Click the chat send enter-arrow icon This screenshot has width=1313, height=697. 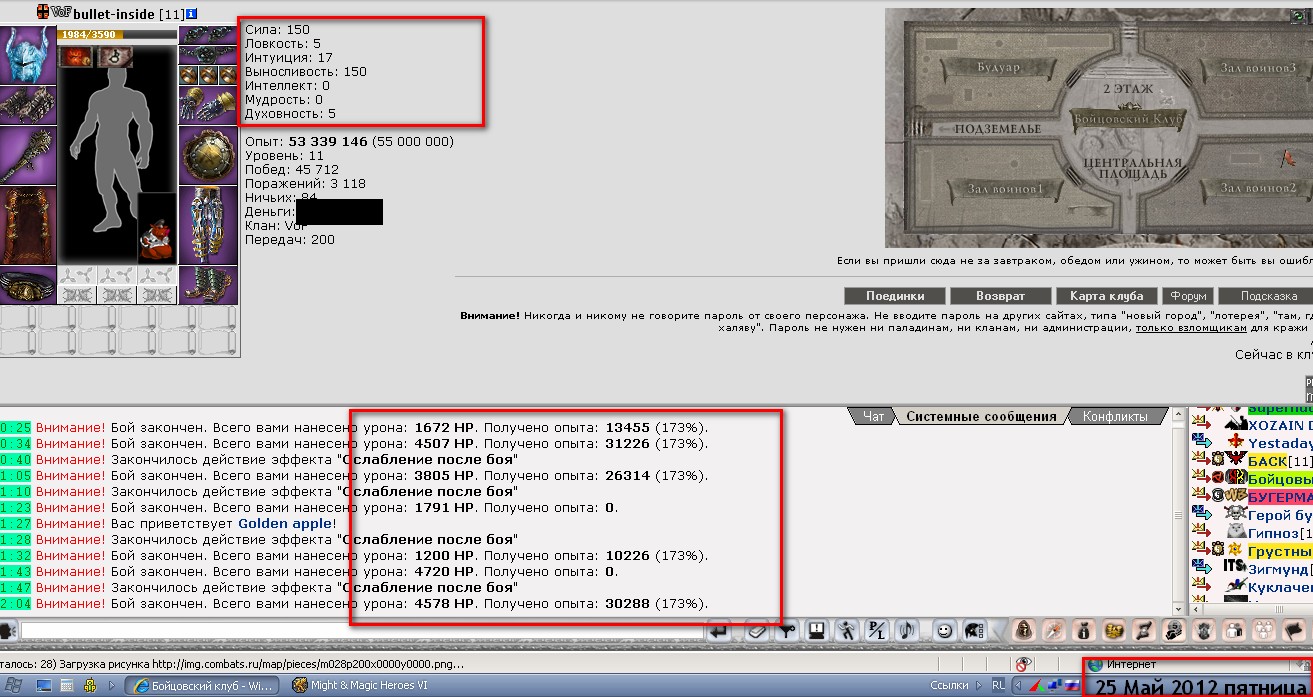(718, 630)
